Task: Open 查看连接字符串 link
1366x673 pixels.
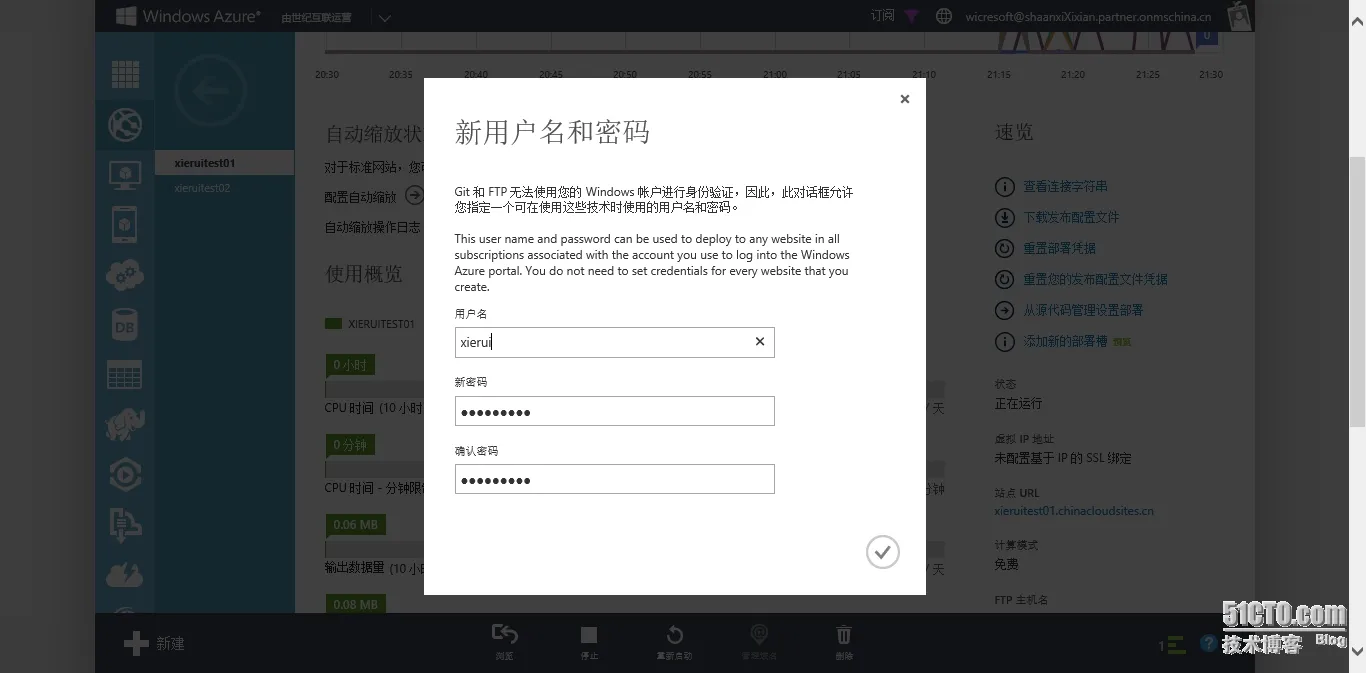Action: click(x=1065, y=186)
